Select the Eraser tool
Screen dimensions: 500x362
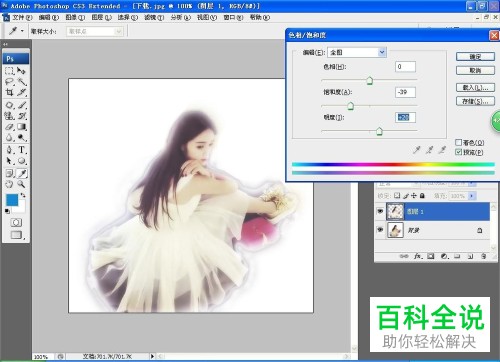tap(9, 127)
